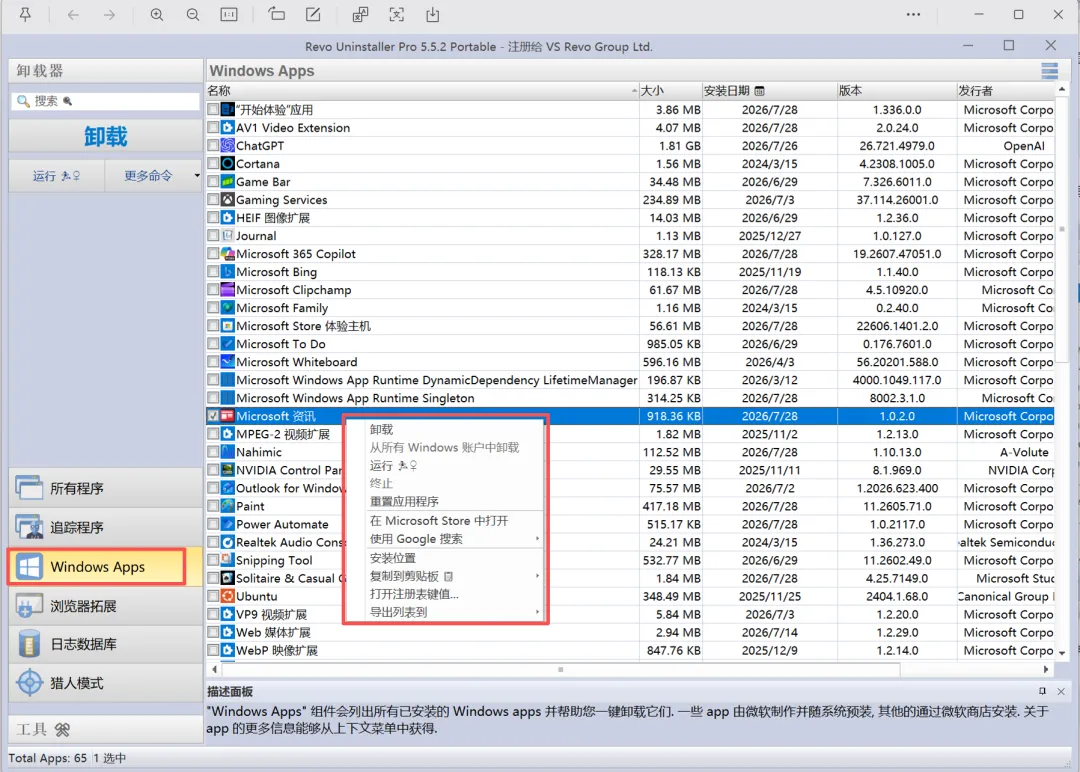Click the large 卸载 uninstall button

(x=105, y=136)
